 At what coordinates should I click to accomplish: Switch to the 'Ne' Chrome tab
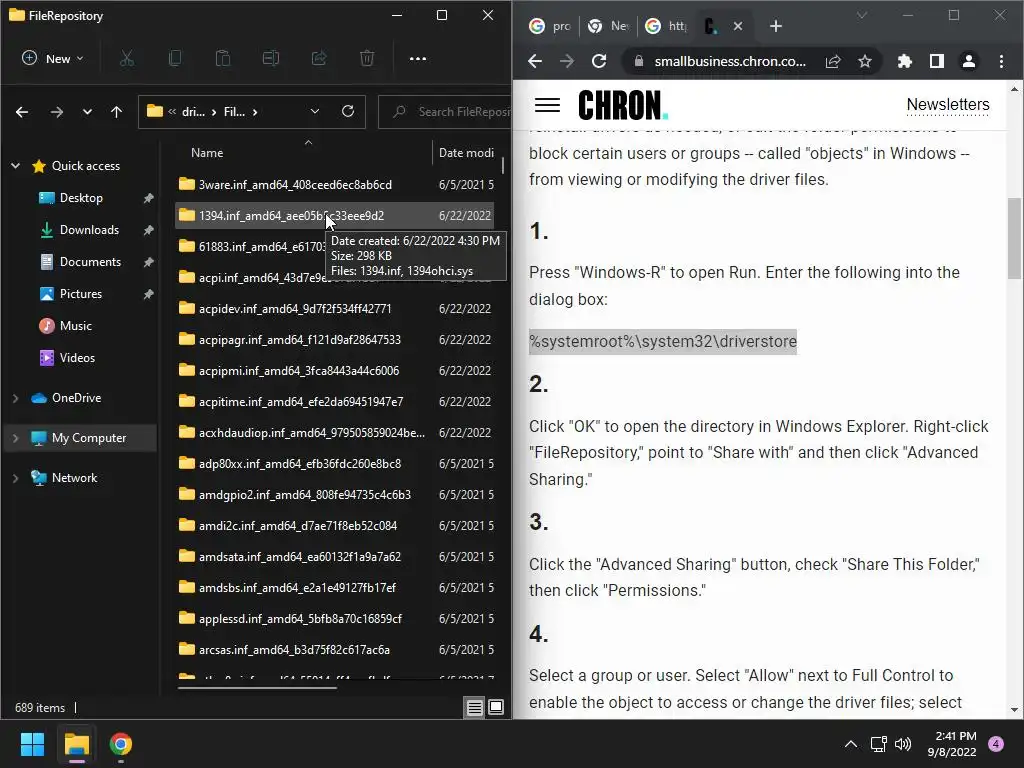tap(608, 26)
